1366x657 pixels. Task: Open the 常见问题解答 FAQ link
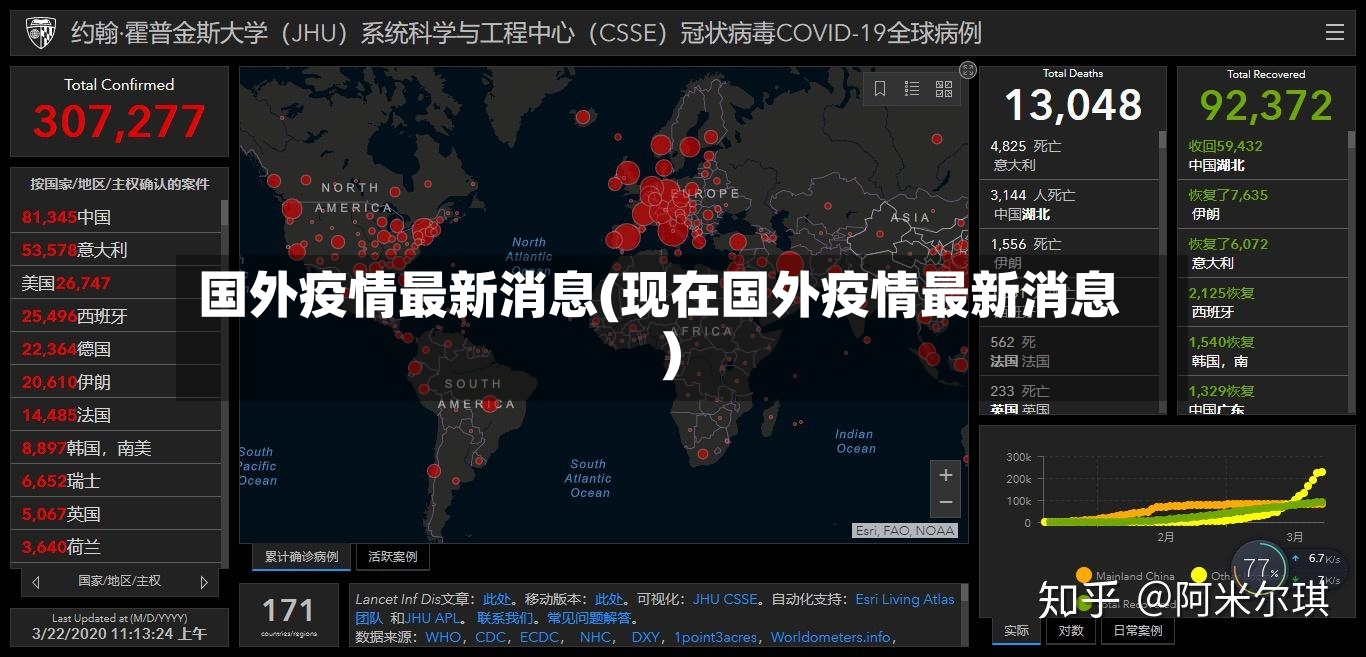click(x=588, y=618)
